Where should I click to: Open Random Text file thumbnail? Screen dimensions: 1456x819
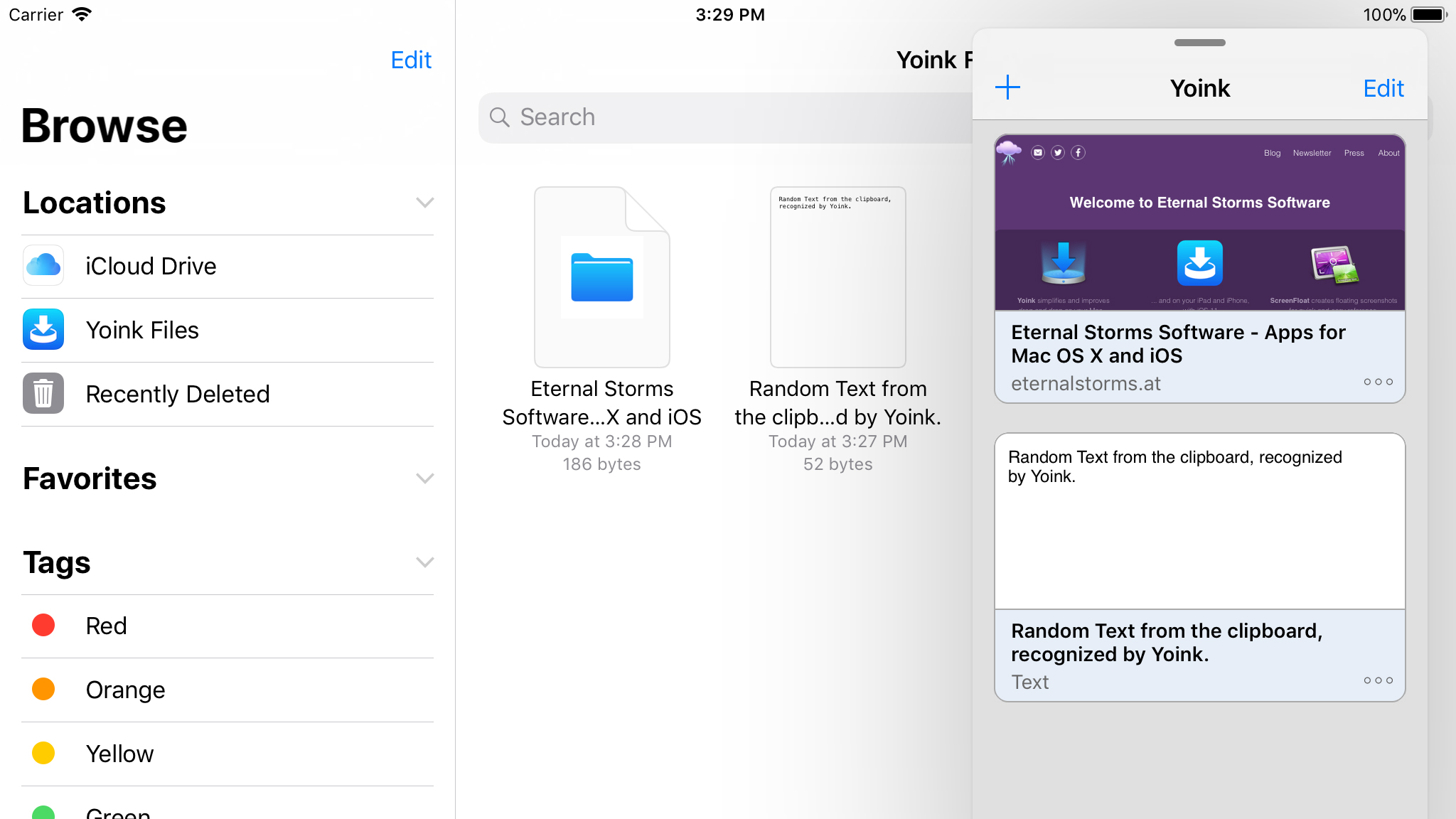(837, 277)
